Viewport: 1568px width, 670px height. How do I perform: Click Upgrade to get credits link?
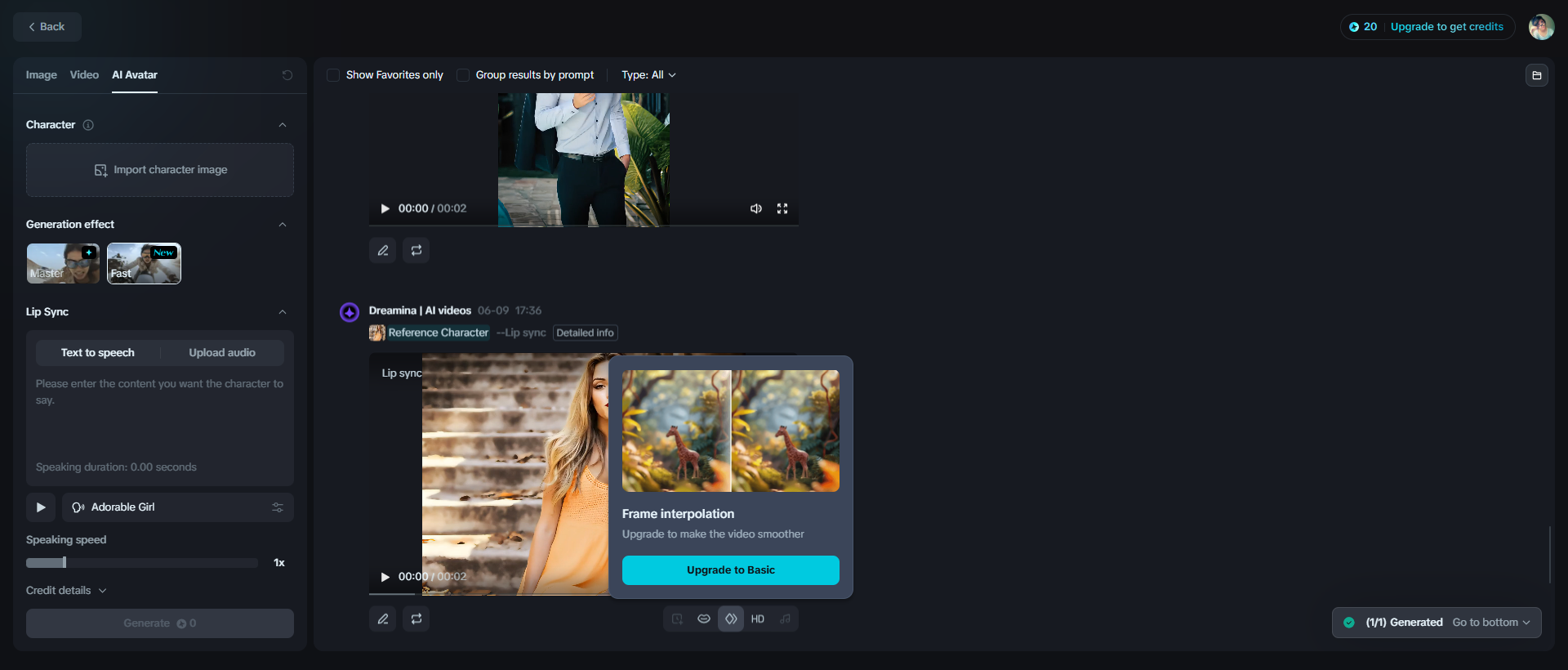pyautogui.click(x=1446, y=27)
